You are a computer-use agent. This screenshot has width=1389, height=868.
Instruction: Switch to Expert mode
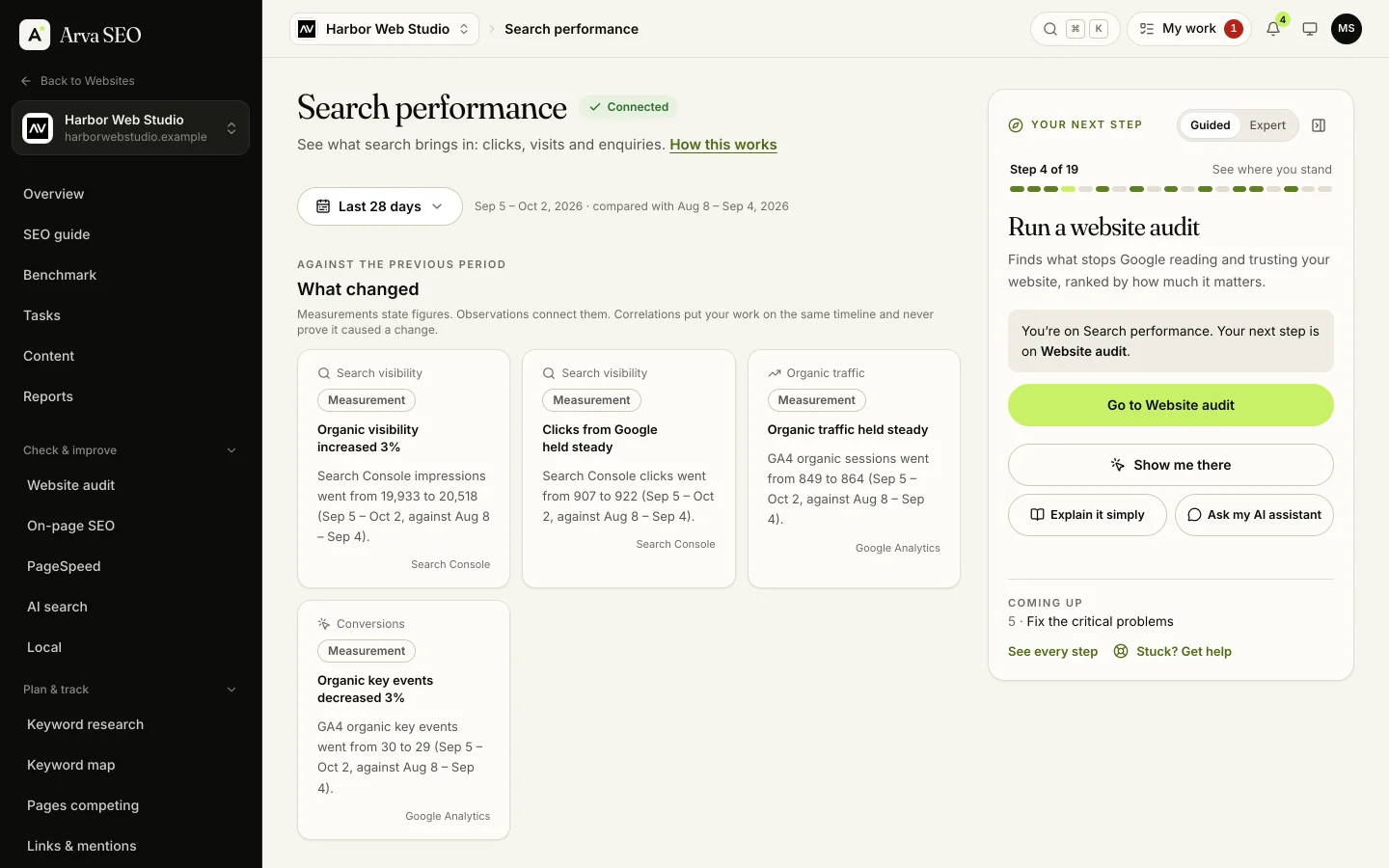pyautogui.click(x=1267, y=125)
